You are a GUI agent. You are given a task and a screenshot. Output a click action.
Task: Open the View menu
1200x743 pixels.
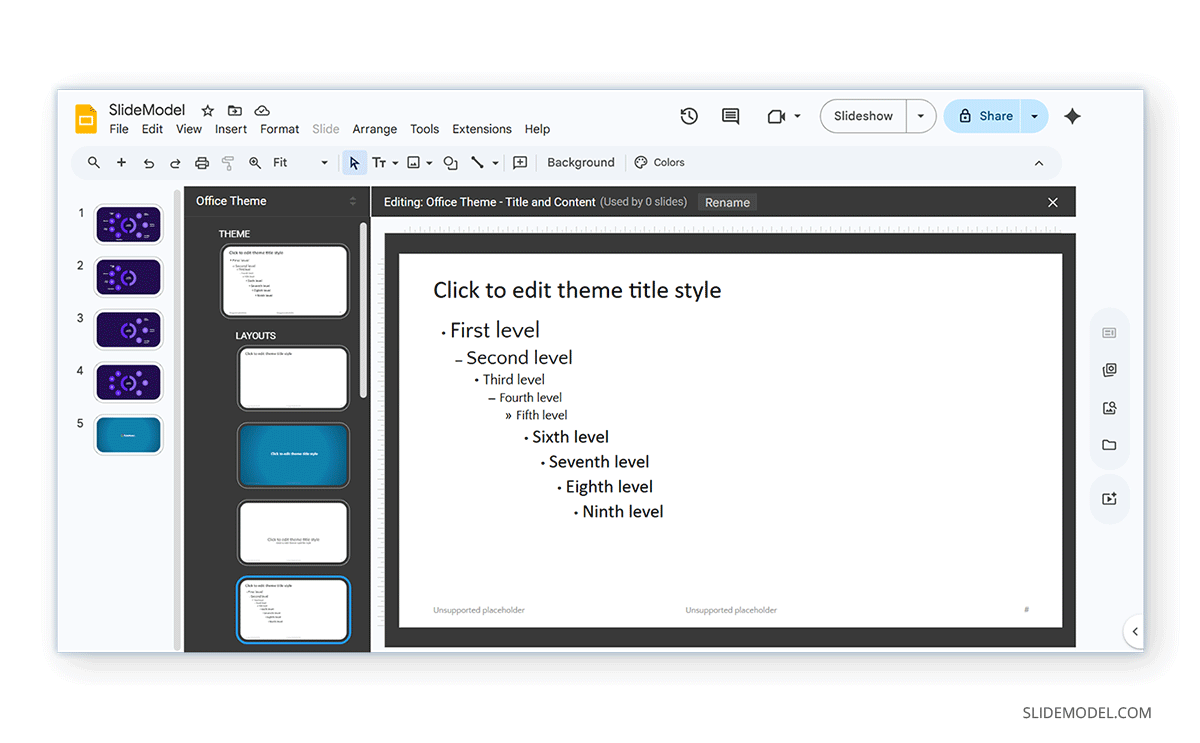[x=189, y=129]
